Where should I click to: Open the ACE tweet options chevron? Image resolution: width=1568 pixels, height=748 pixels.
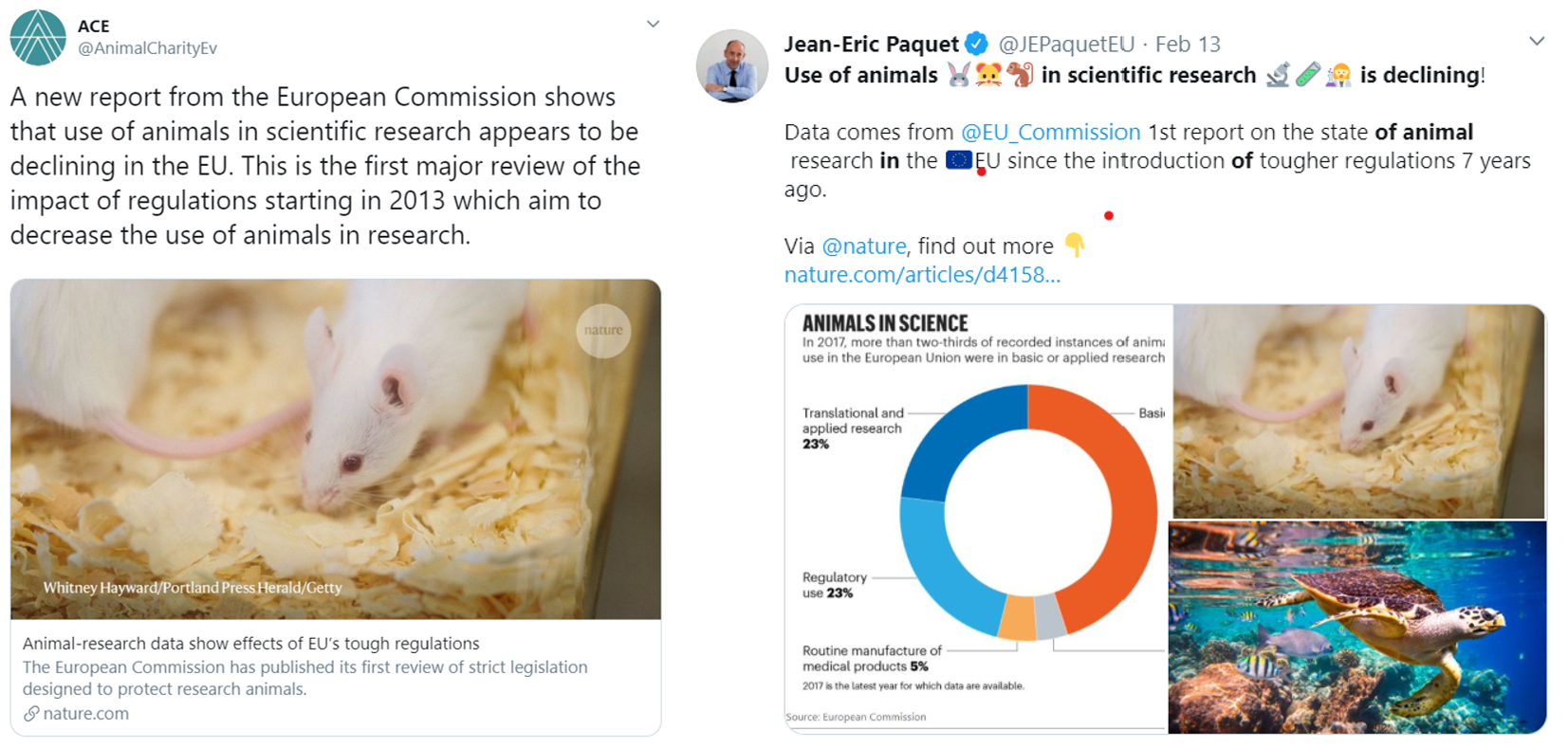(x=653, y=25)
